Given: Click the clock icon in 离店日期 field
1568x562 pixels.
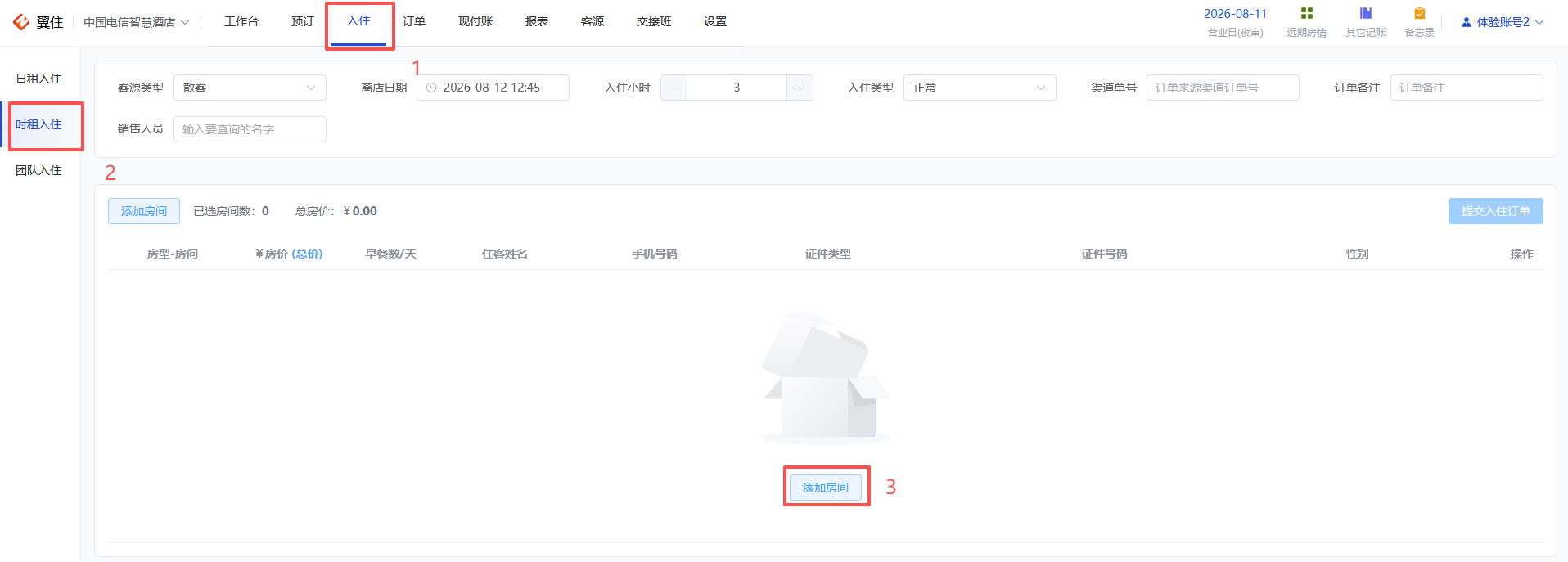Looking at the screenshot, I should click(x=431, y=88).
